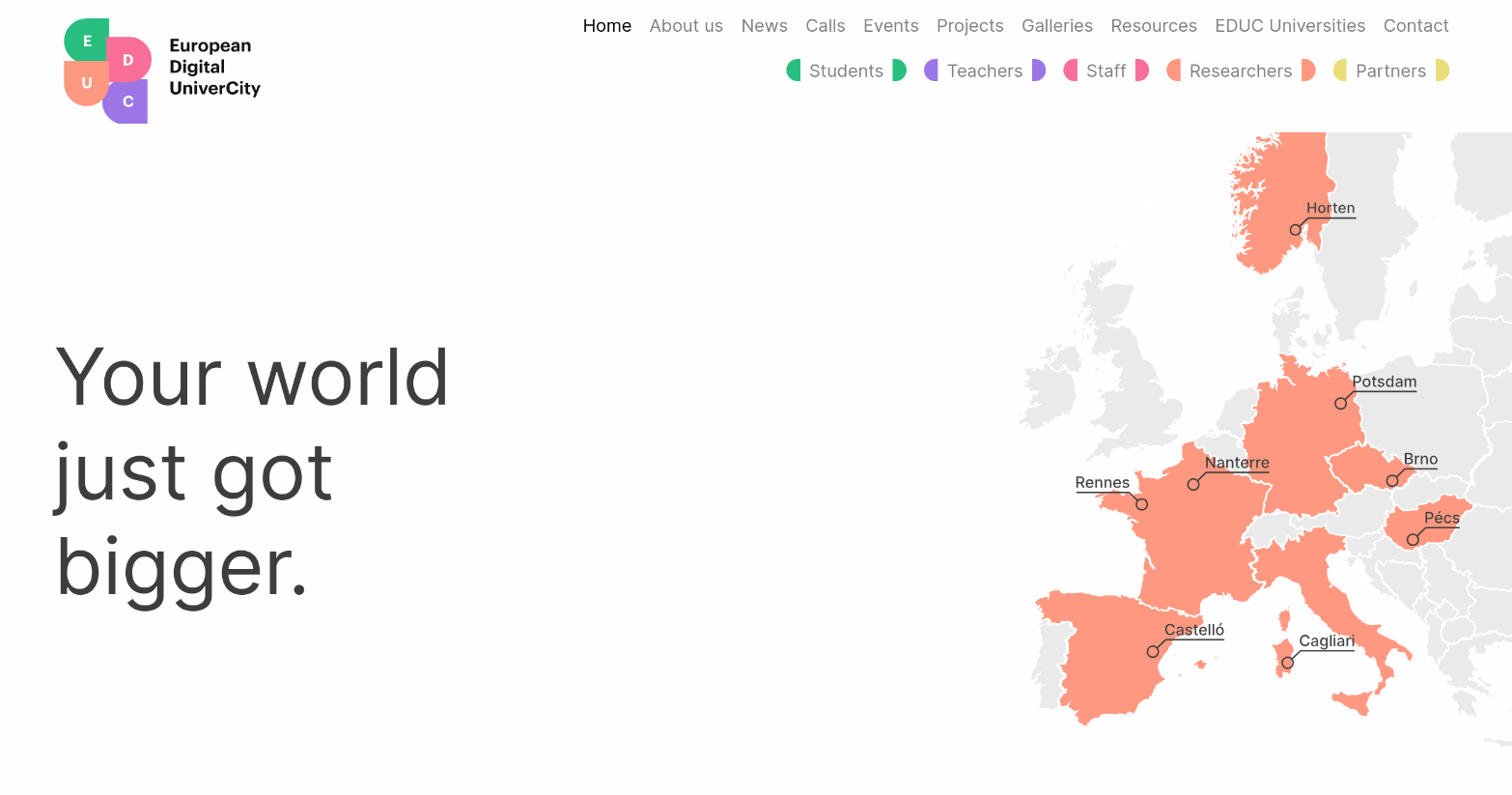Screen dimensions: 1512x795
Task: Click the Horten map marker circle
Action: click(1296, 230)
